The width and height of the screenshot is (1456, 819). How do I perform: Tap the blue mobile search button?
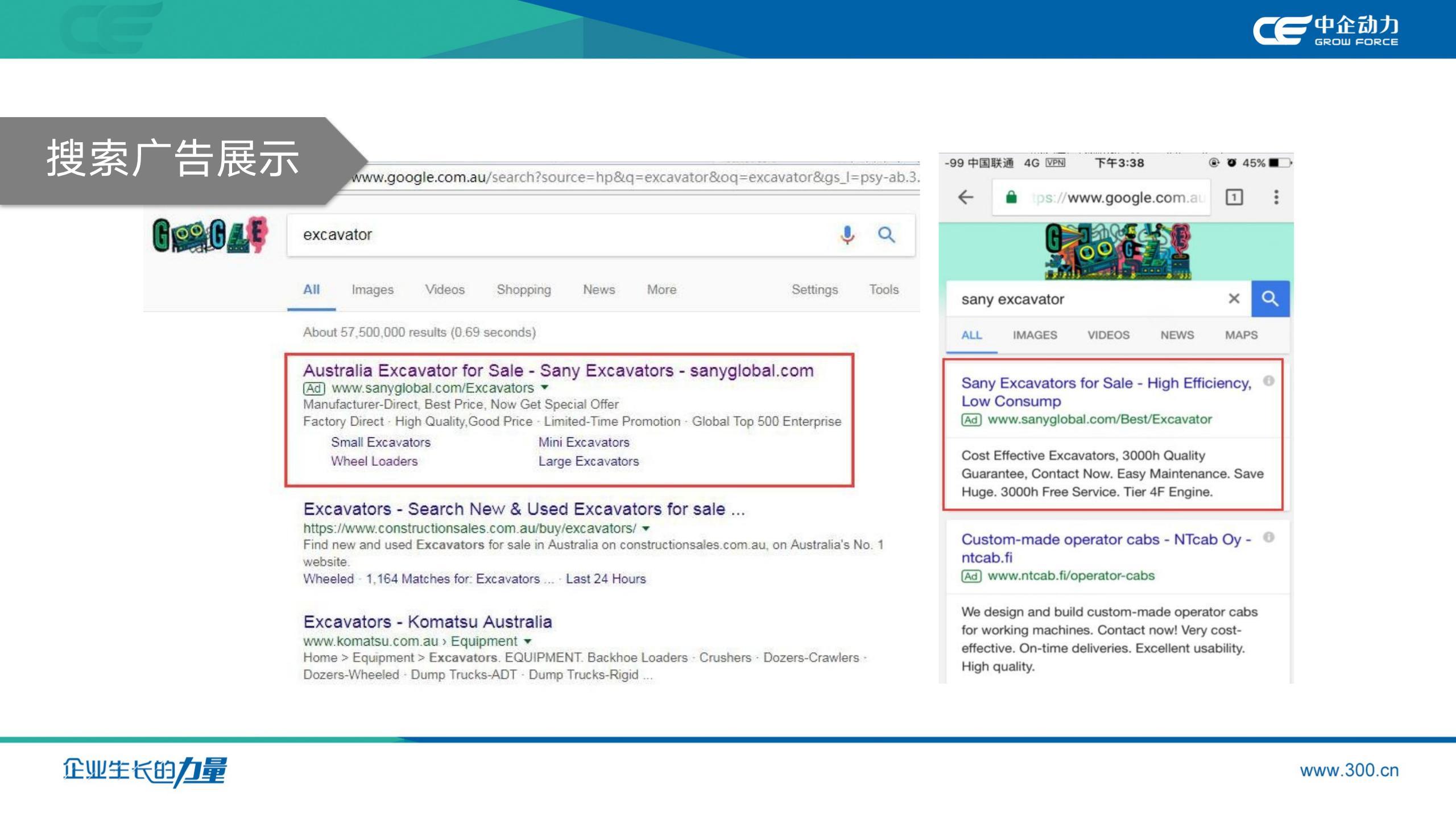click(1270, 299)
